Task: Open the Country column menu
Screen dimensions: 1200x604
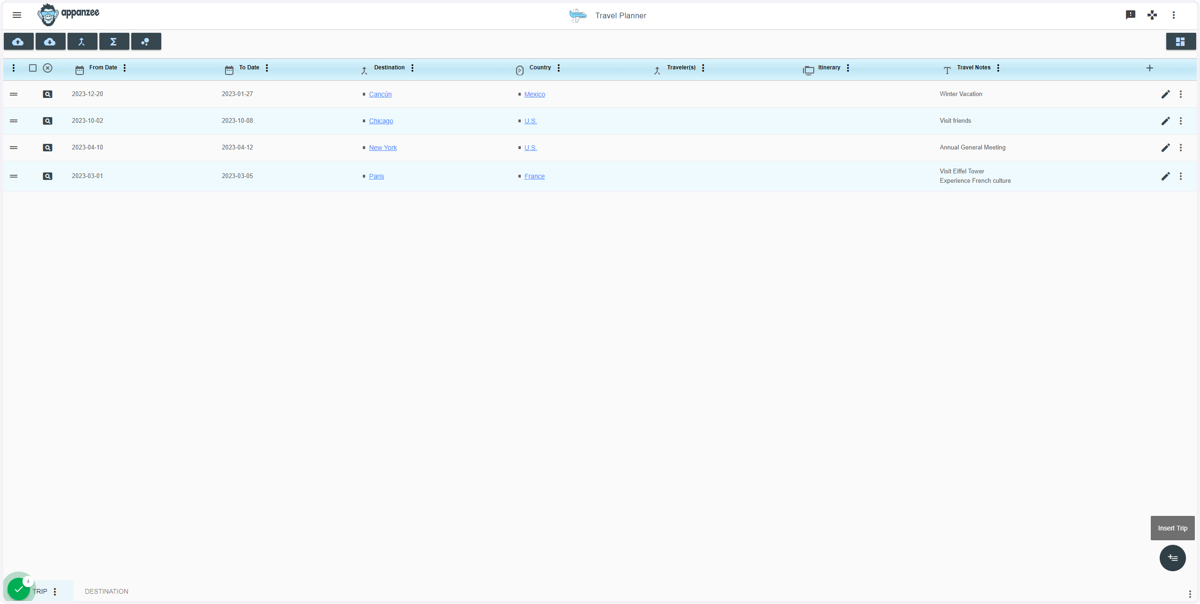Action: 559,68
